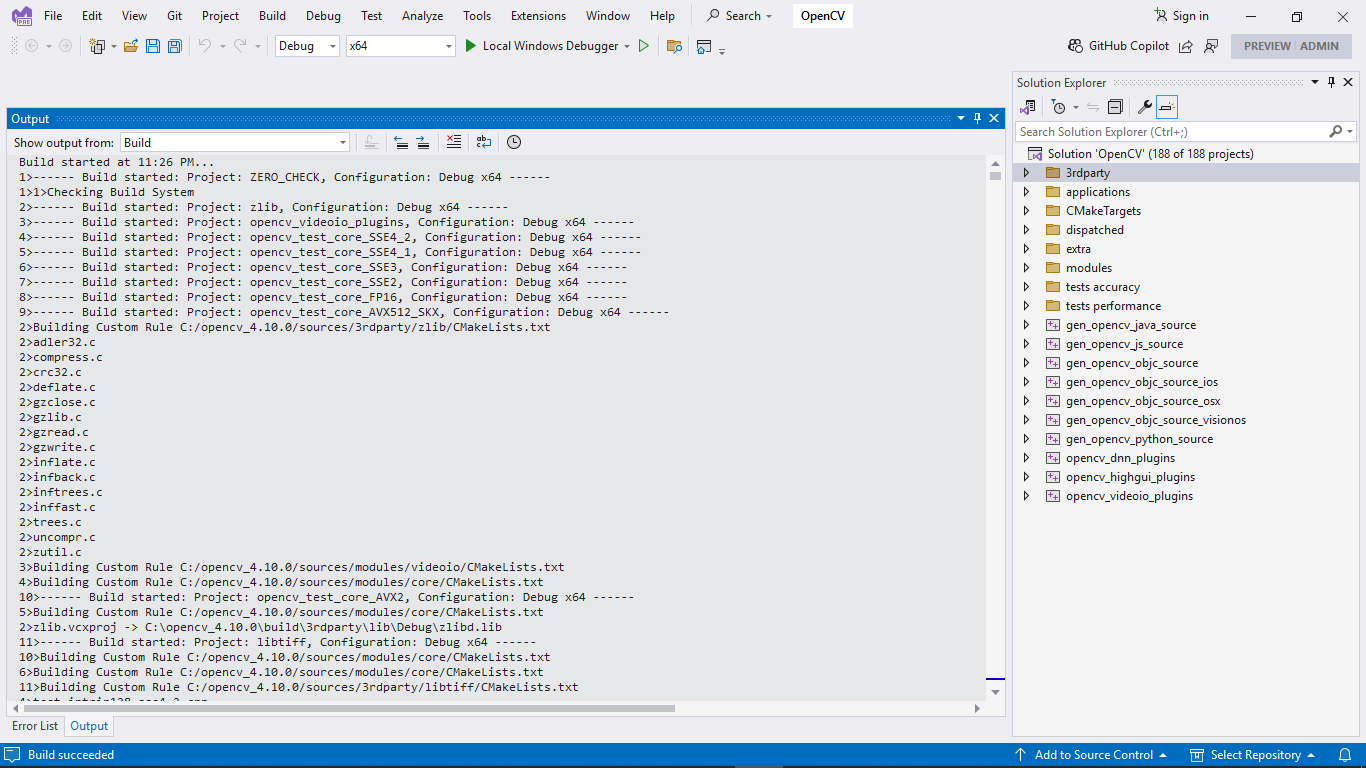Expand the opencv_dnn_plugins project node

1026,458
